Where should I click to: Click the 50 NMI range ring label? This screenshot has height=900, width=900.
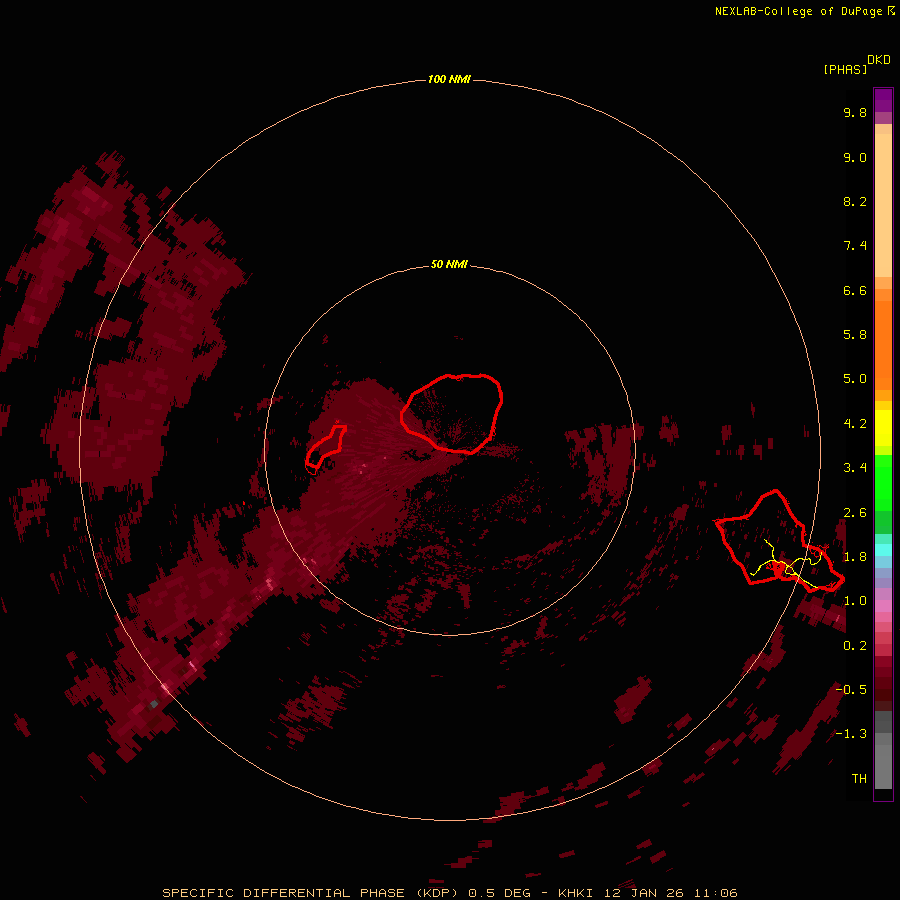tap(449, 265)
